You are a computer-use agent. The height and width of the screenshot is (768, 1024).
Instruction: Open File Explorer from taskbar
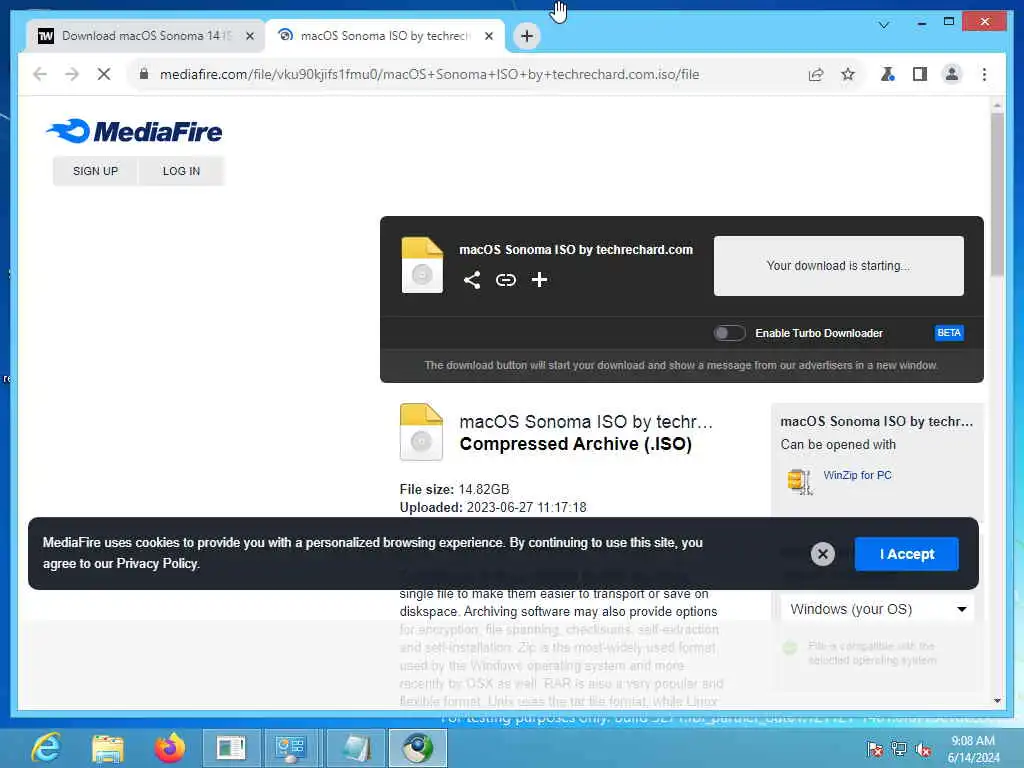108,748
